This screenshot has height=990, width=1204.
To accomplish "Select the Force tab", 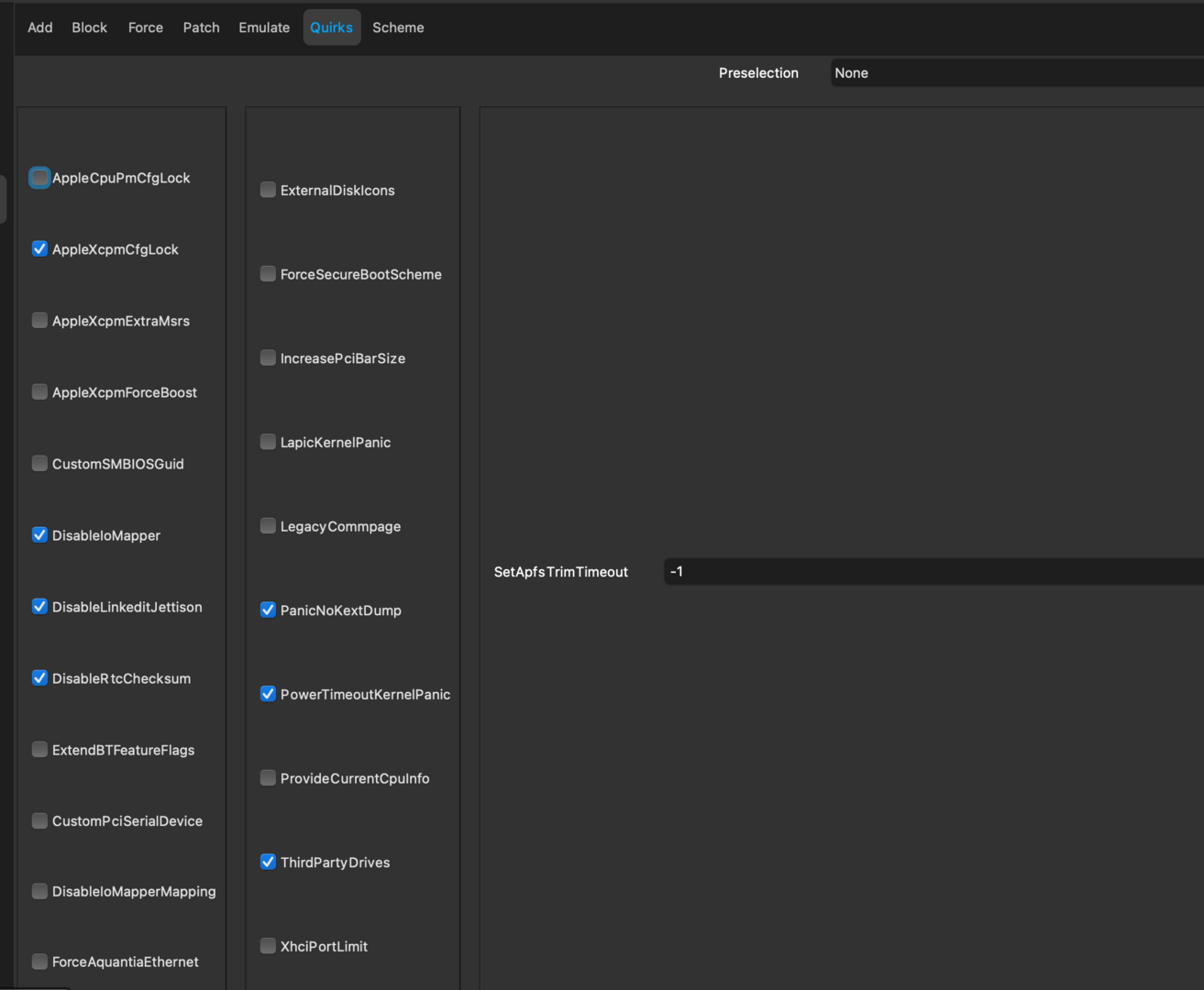I will (x=145, y=27).
